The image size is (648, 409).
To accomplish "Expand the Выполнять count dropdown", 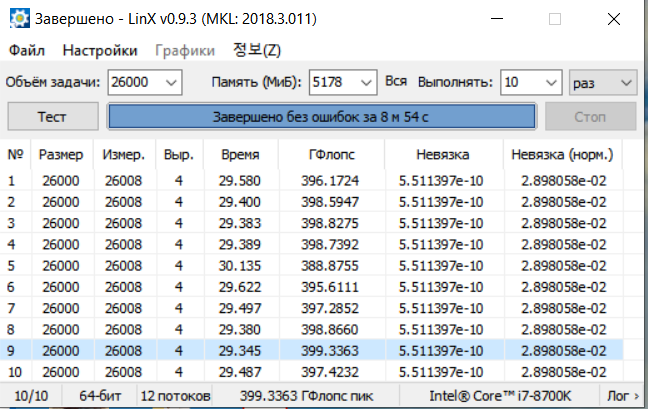I will click(531, 83).
